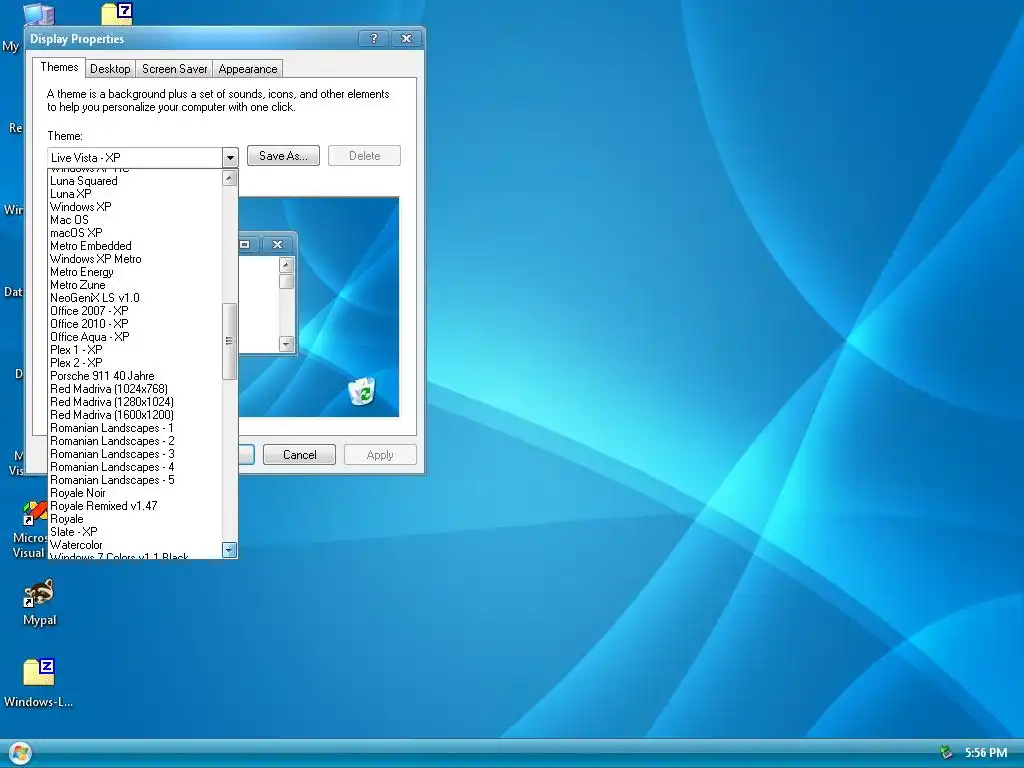Click the list scroll down arrow
Image resolution: width=1024 pixels, height=768 pixels.
pos(229,550)
